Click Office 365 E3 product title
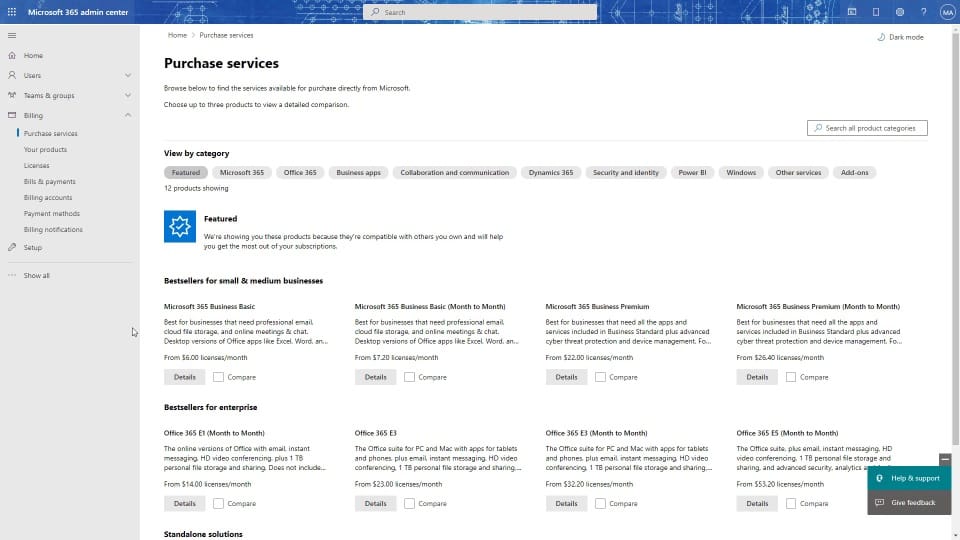This screenshot has width=960, height=540. point(375,433)
